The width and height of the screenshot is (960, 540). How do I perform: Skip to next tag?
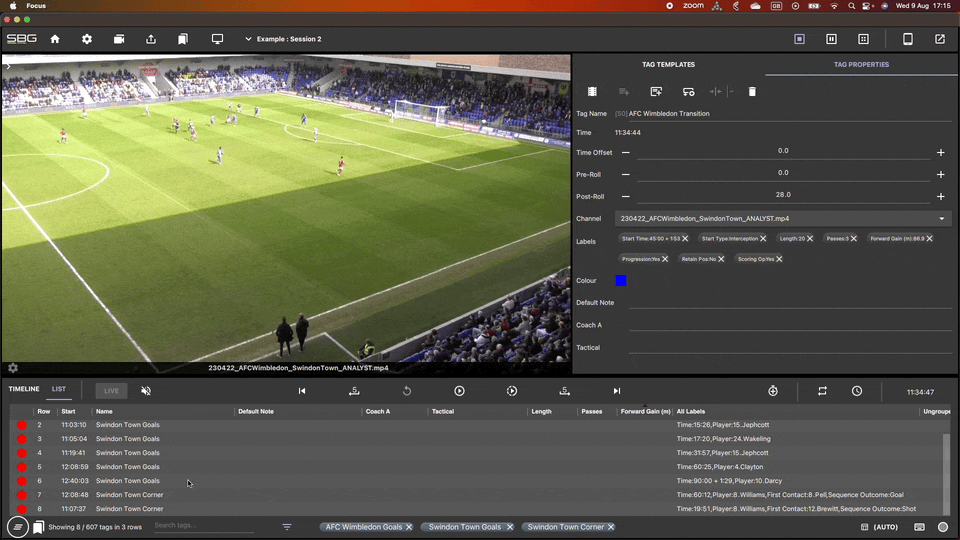[617, 391]
